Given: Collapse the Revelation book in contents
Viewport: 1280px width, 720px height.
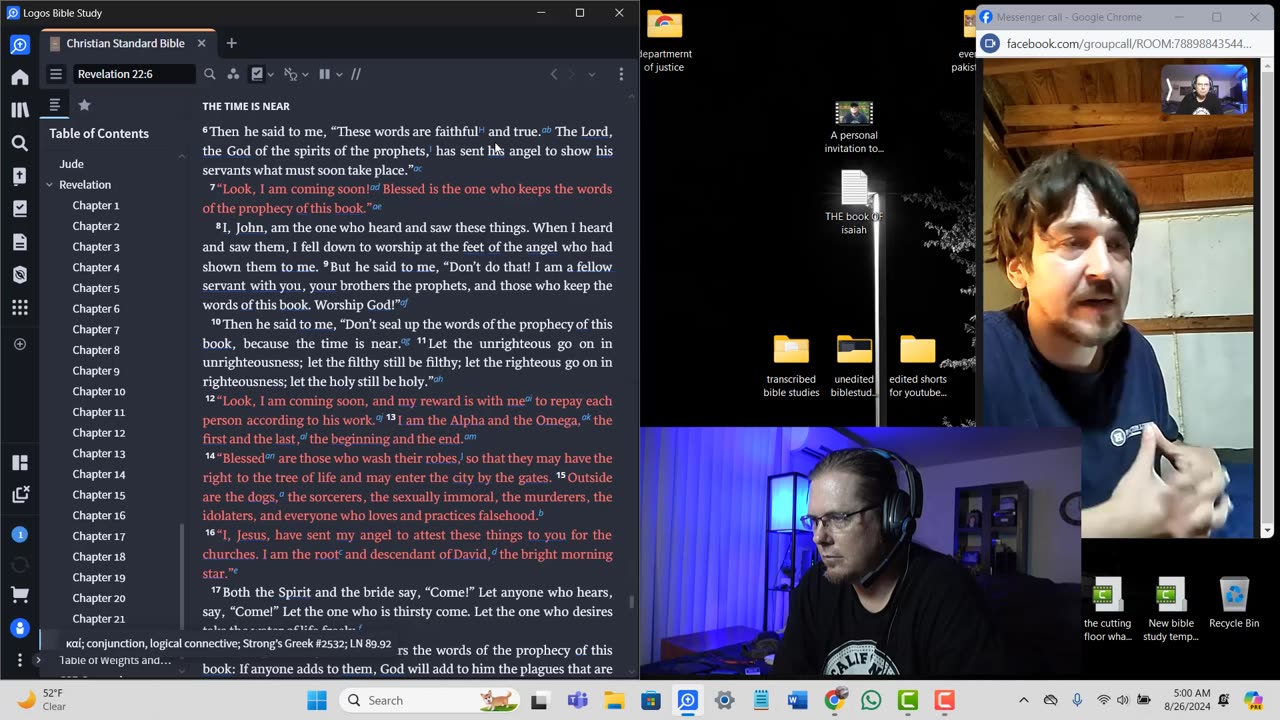Looking at the screenshot, I should pos(49,185).
